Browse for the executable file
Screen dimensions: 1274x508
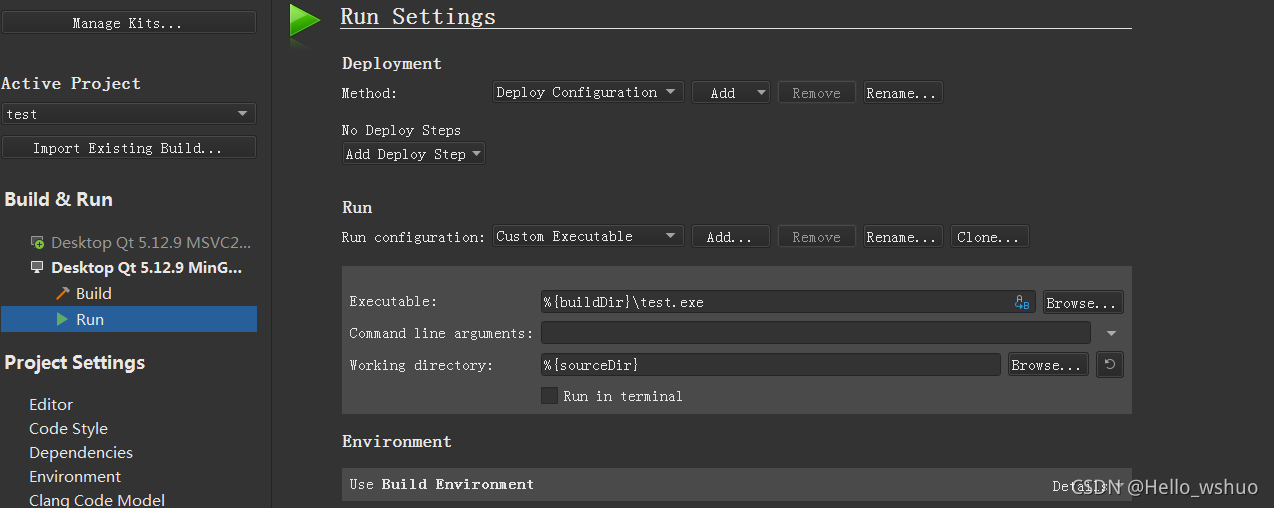pyautogui.click(x=1082, y=302)
